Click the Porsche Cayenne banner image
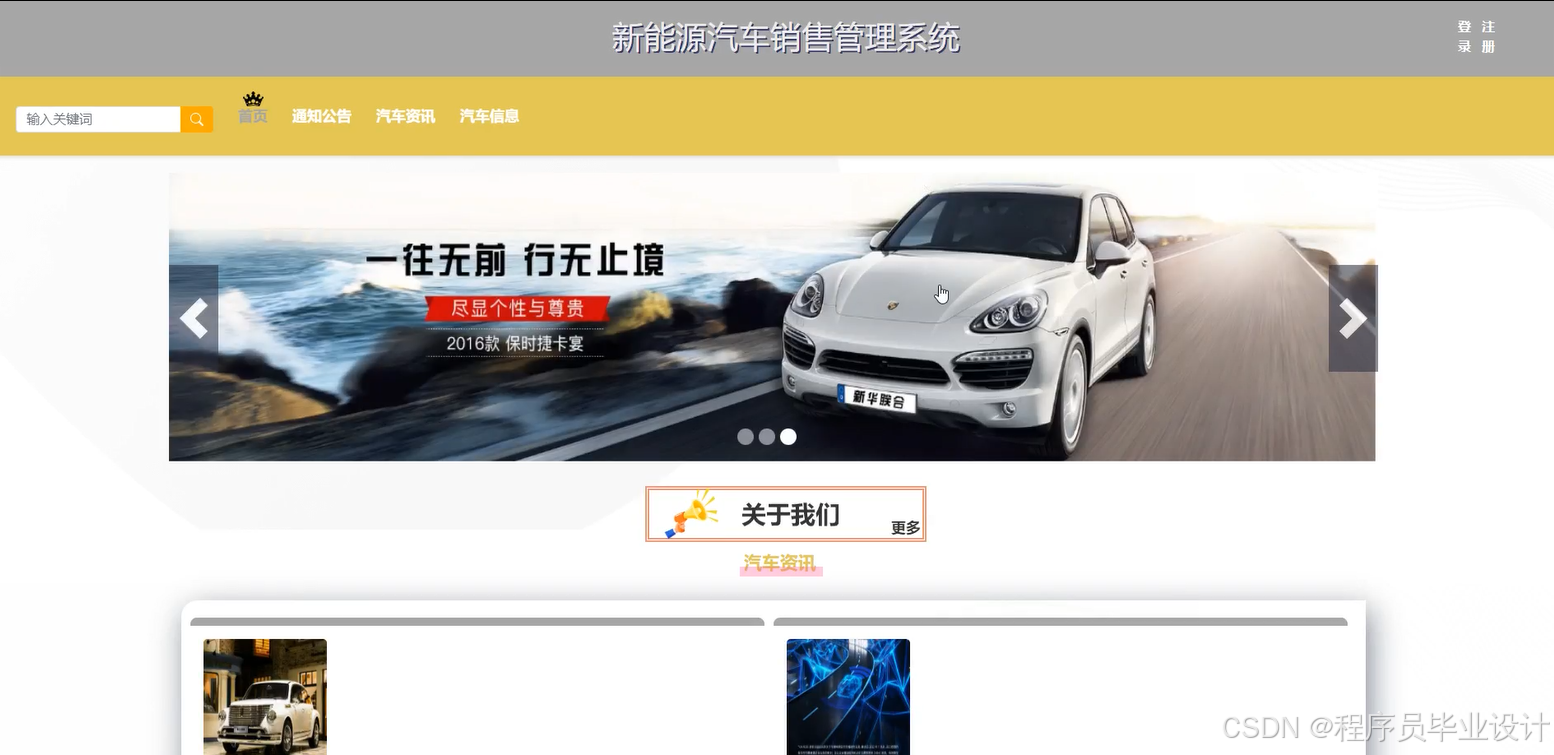The image size is (1554, 755). click(772, 317)
